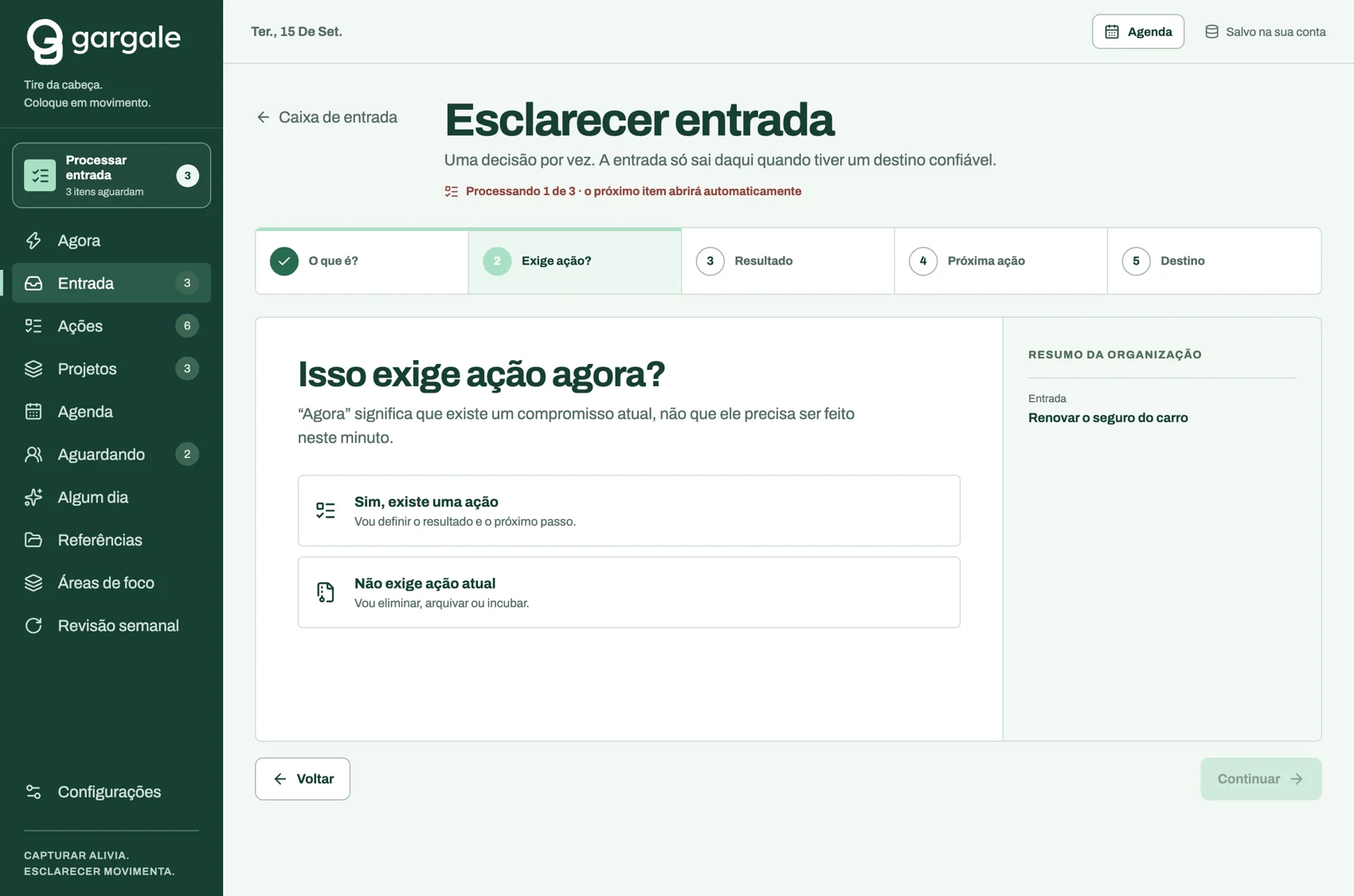Click the Continuar button

click(1261, 779)
